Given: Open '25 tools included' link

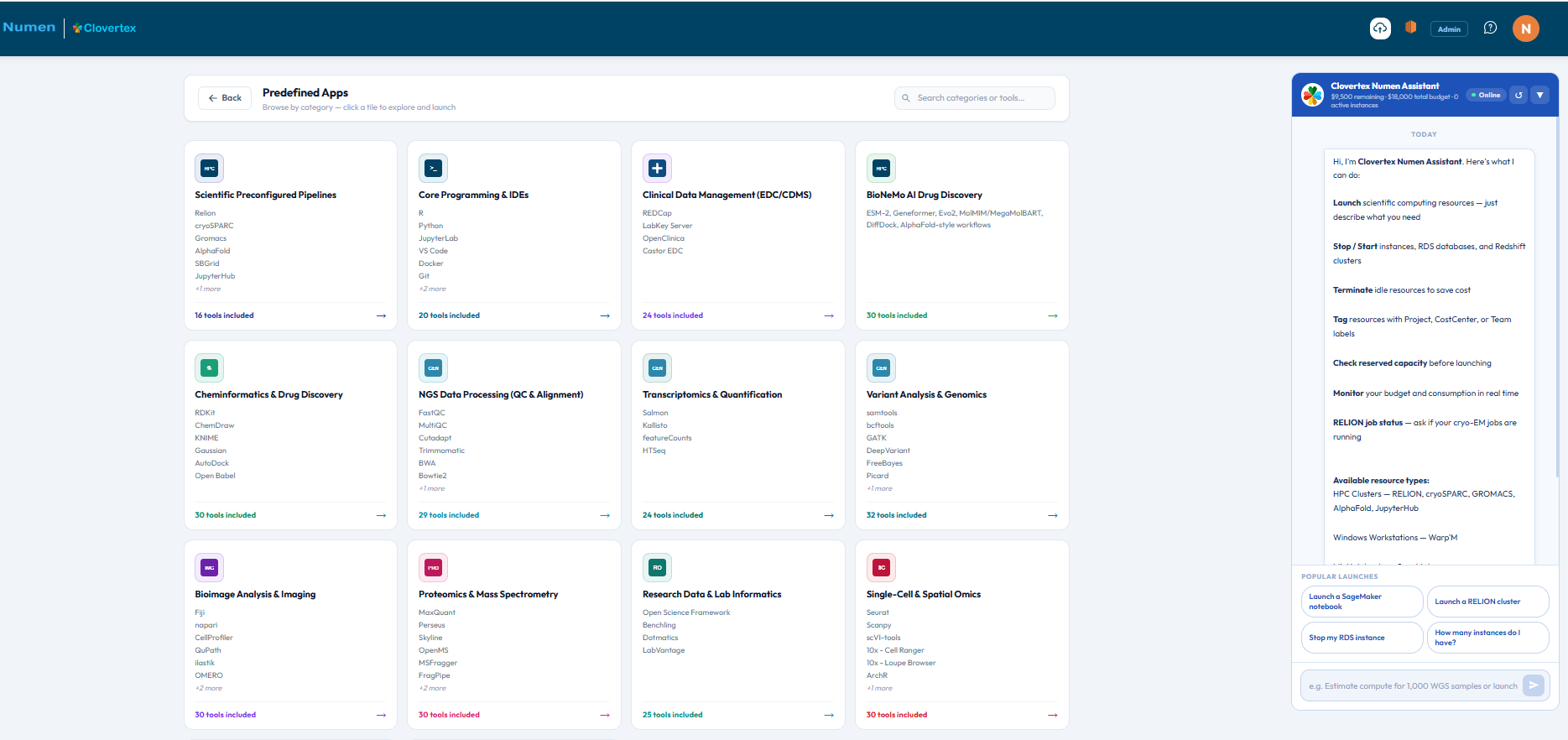Looking at the screenshot, I should (x=673, y=715).
